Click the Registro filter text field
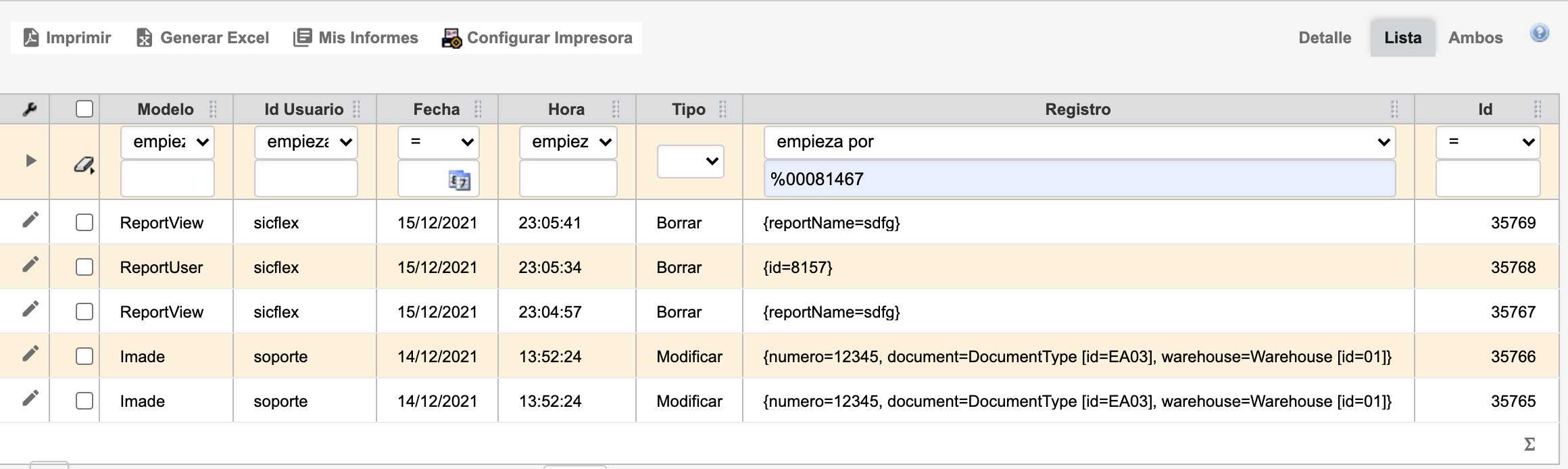Viewport: 1568px width, 469px height. 1079,179
